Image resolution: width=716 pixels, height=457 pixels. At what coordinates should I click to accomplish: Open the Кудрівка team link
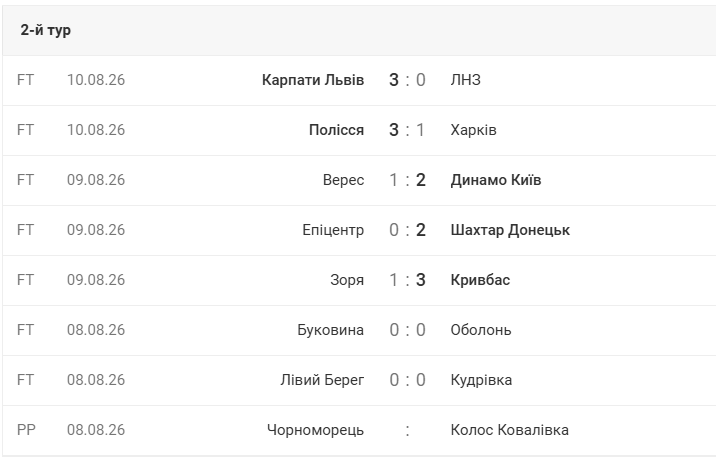point(481,380)
